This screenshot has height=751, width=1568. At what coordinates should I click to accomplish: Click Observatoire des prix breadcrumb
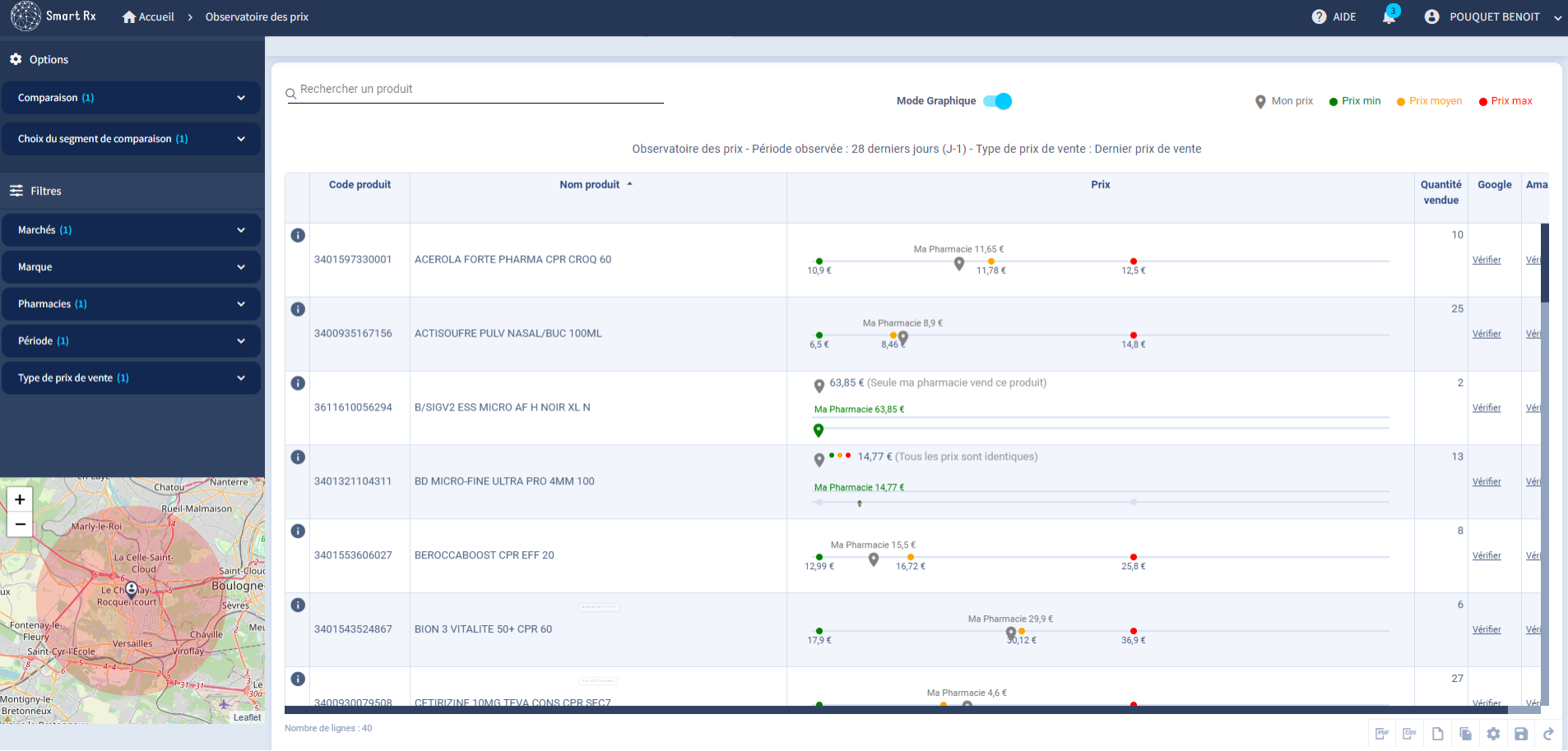[x=257, y=17]
